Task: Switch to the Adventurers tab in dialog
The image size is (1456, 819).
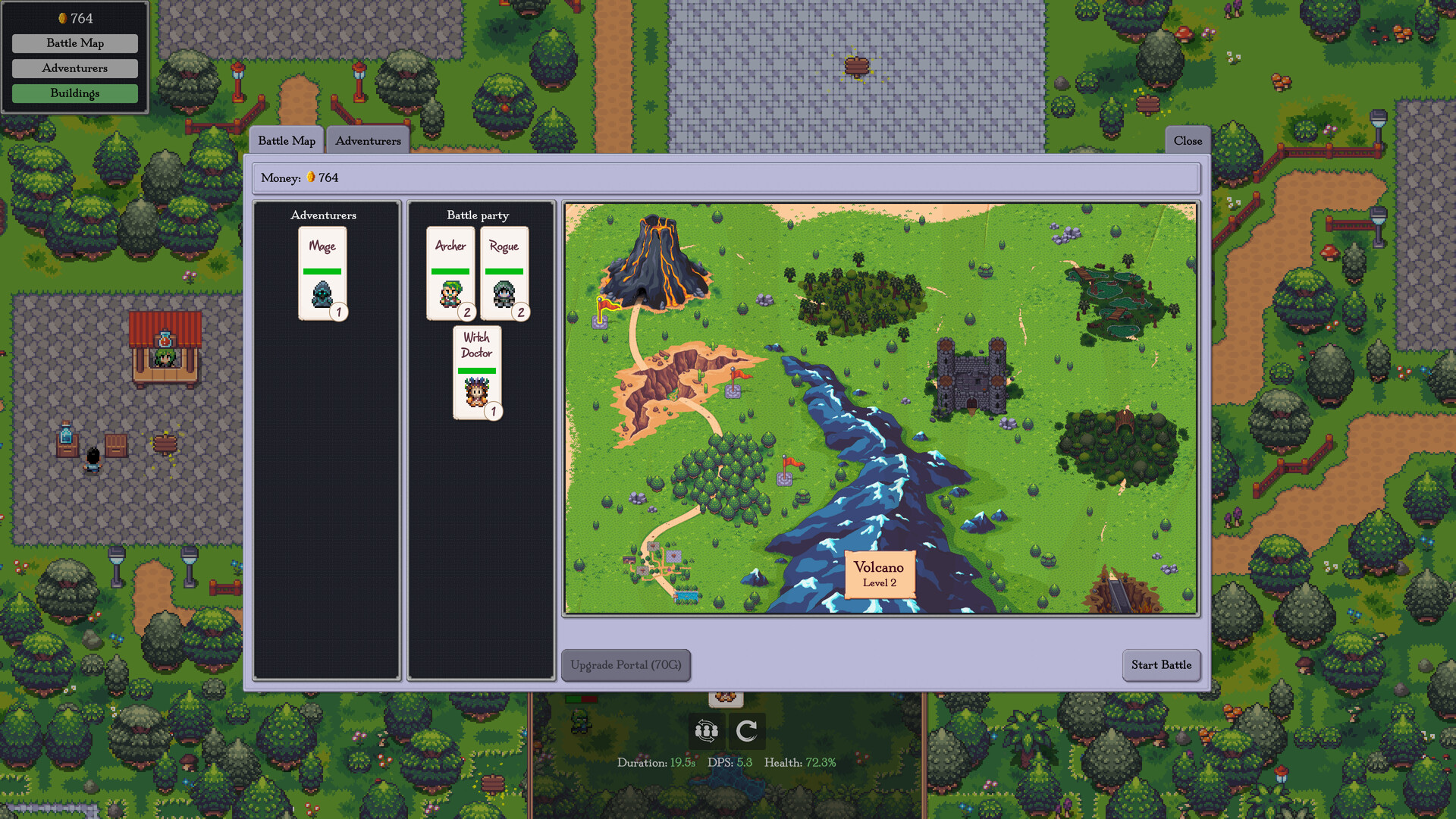Action: point(368,141)
